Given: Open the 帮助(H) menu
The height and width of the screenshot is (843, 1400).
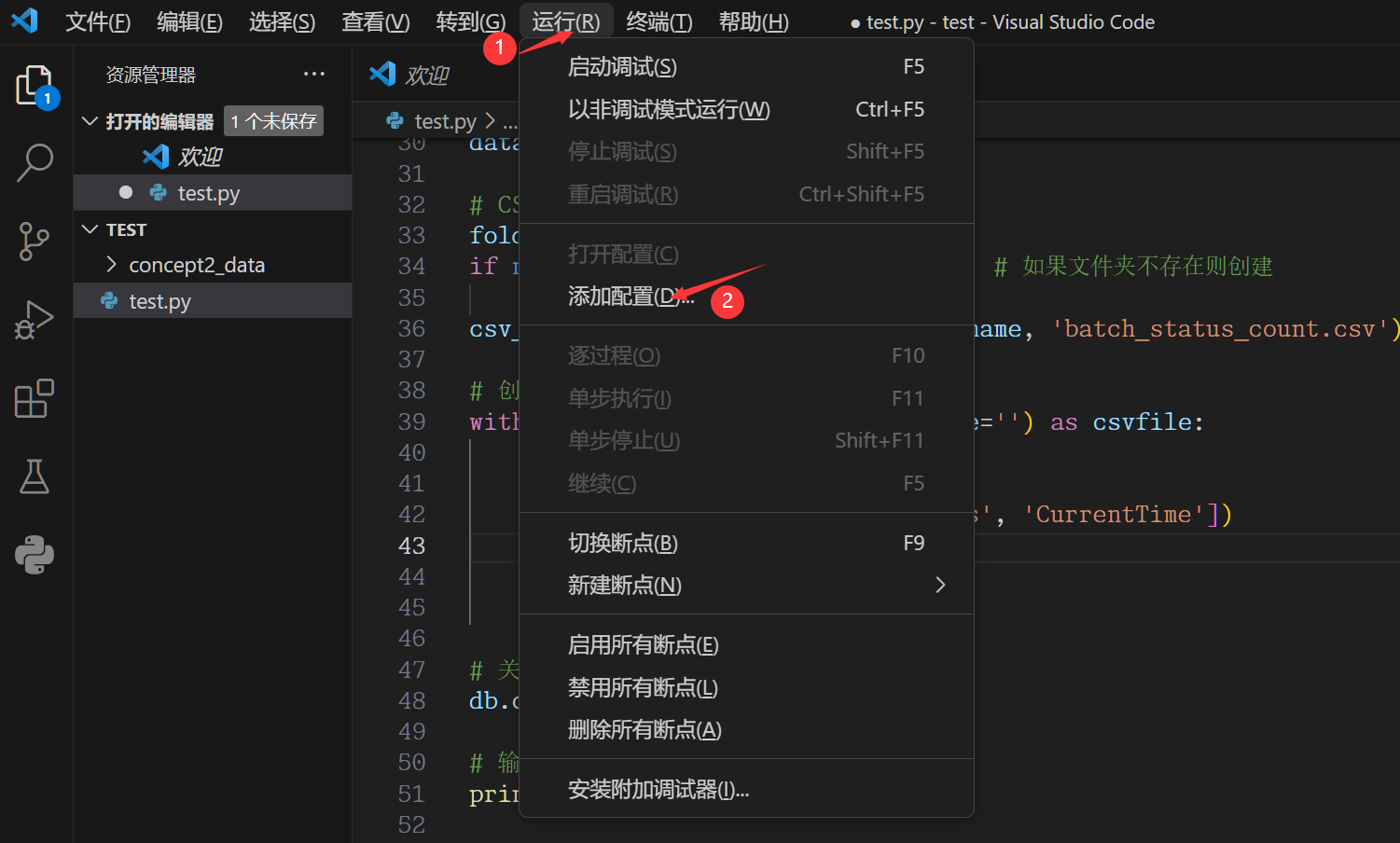Looking at the screenshot, I should (753, 21).
